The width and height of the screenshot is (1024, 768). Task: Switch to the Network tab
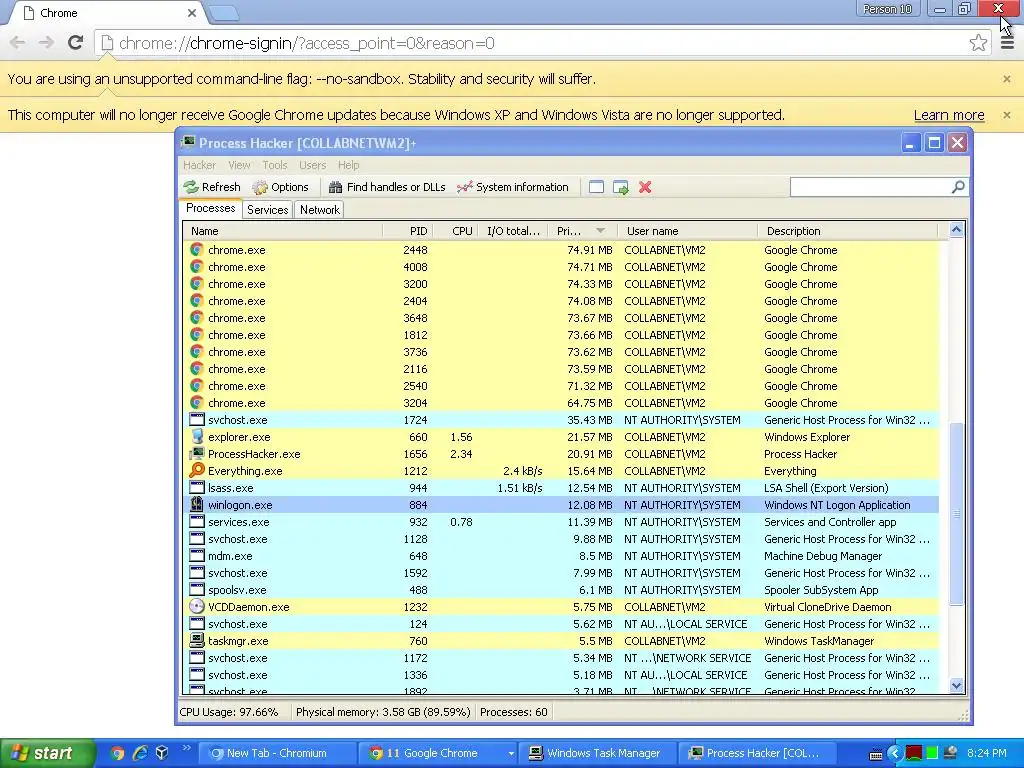[319, 210]
